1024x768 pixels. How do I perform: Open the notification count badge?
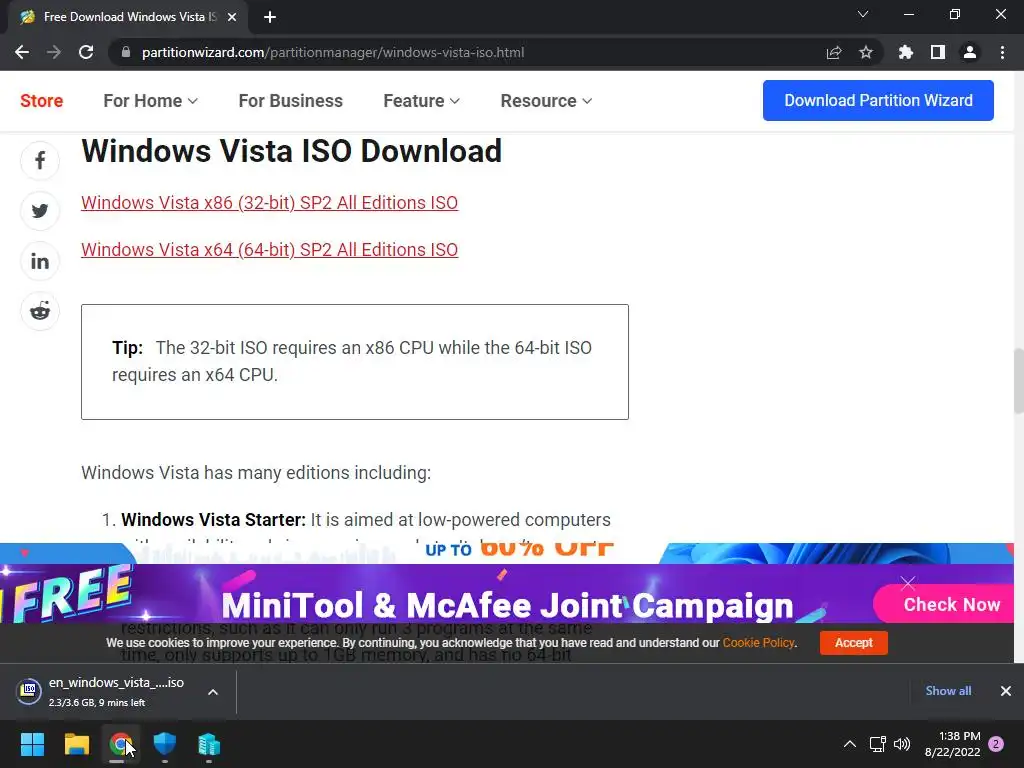(x=996, y=744)
